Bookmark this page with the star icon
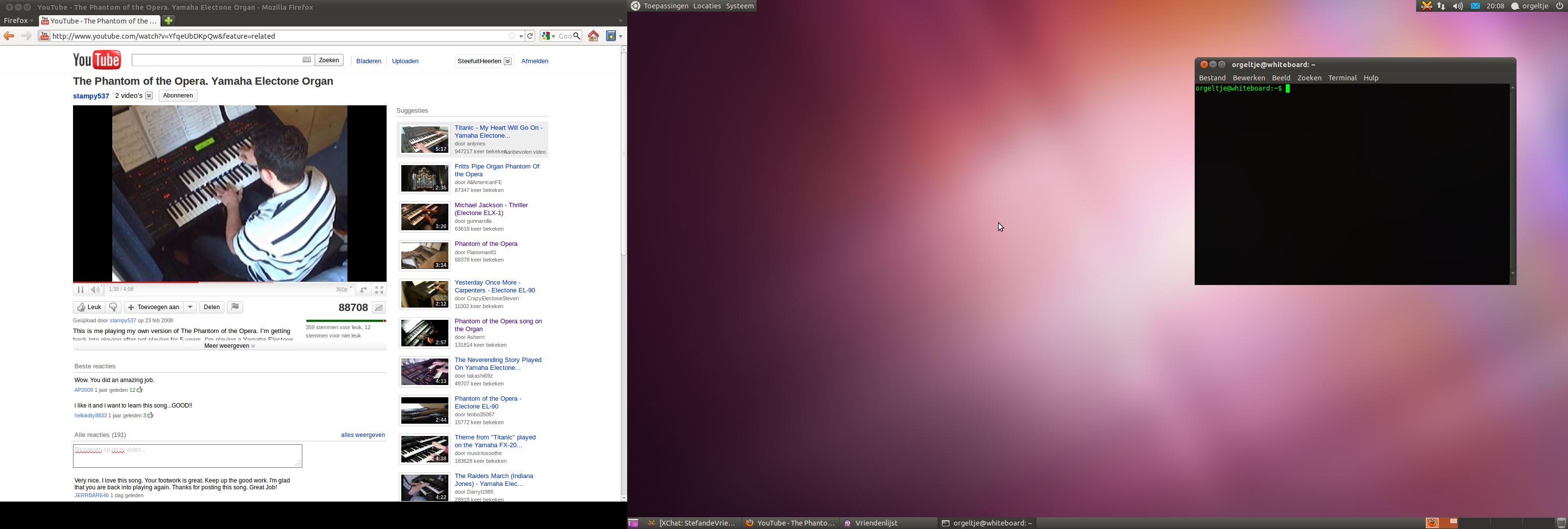The width and height of the screenshot is (1568, 529). (512, 36)
